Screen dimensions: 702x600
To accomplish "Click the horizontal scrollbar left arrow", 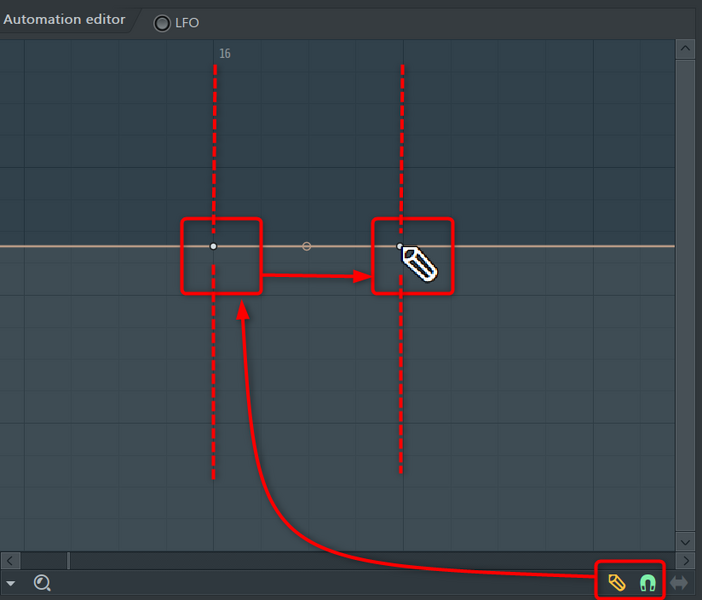I will [x=9, y=560].
